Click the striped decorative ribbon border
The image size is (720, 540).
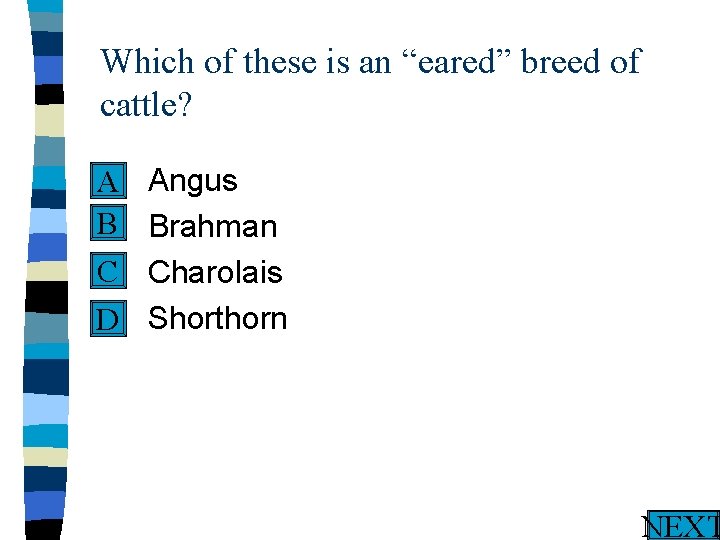[46, 270]
